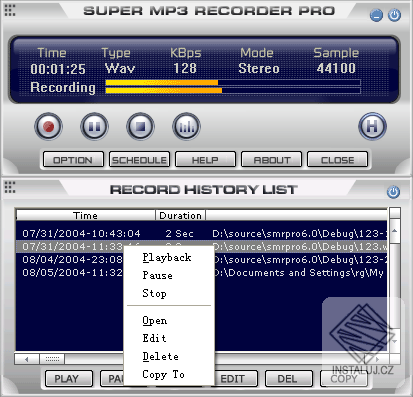Viewport: 413px width, 397px height.
Task: Click the HELP button
Action: pyautogui.click(x=205, y=160)
